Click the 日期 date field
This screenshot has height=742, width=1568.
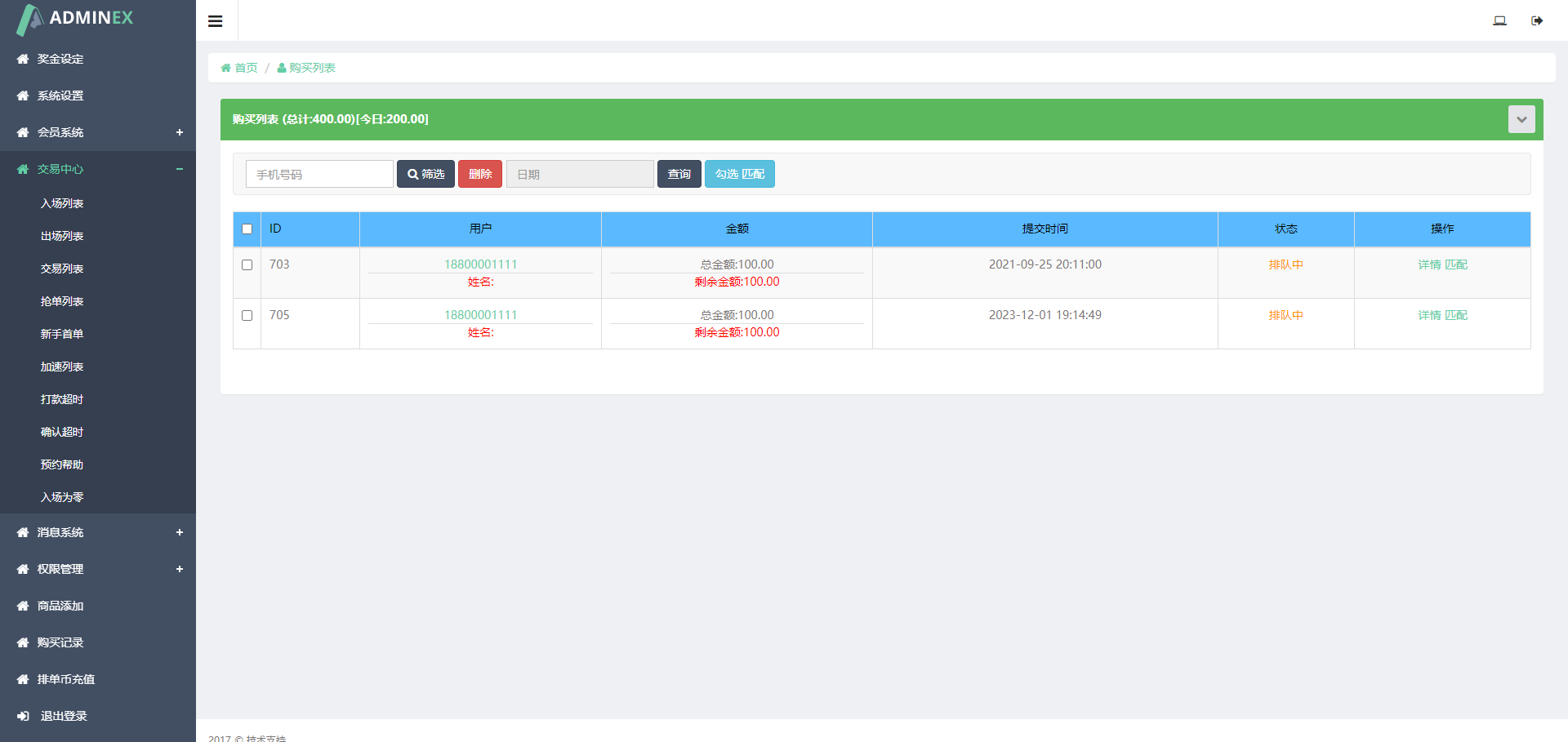pos(580,174)
